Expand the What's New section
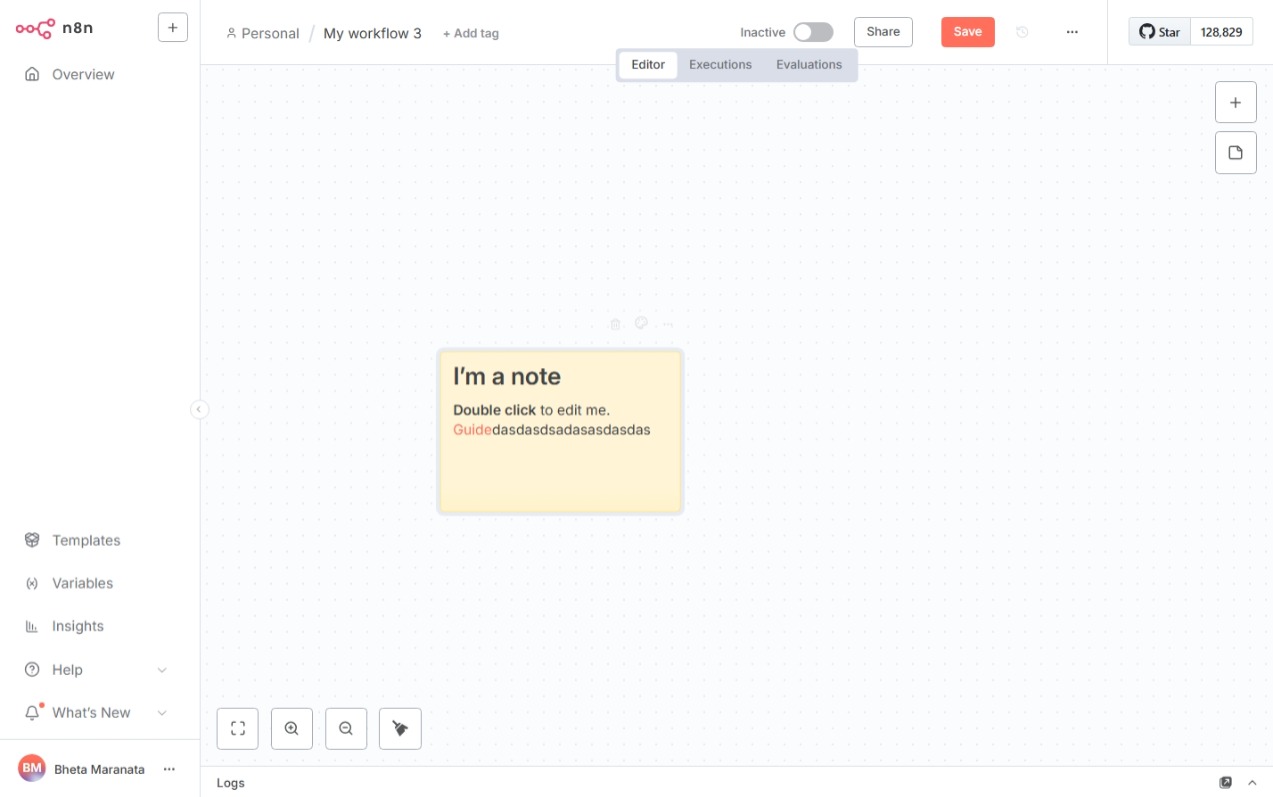The image size is (1273, 797). pos(162,713)
